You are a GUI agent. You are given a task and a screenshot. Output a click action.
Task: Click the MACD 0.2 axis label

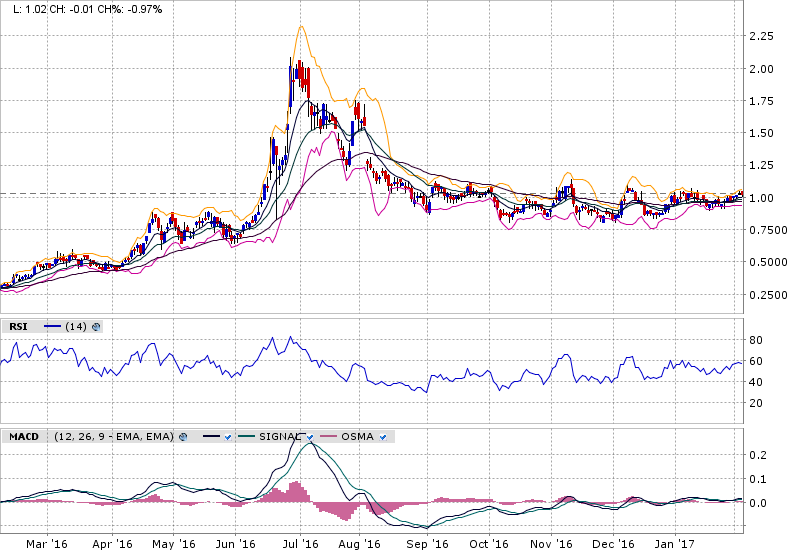758,455
